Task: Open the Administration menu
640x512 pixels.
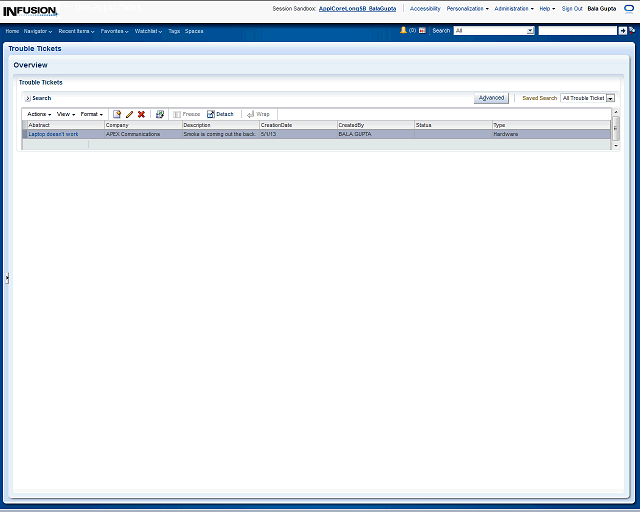Action: pos(514,9)
